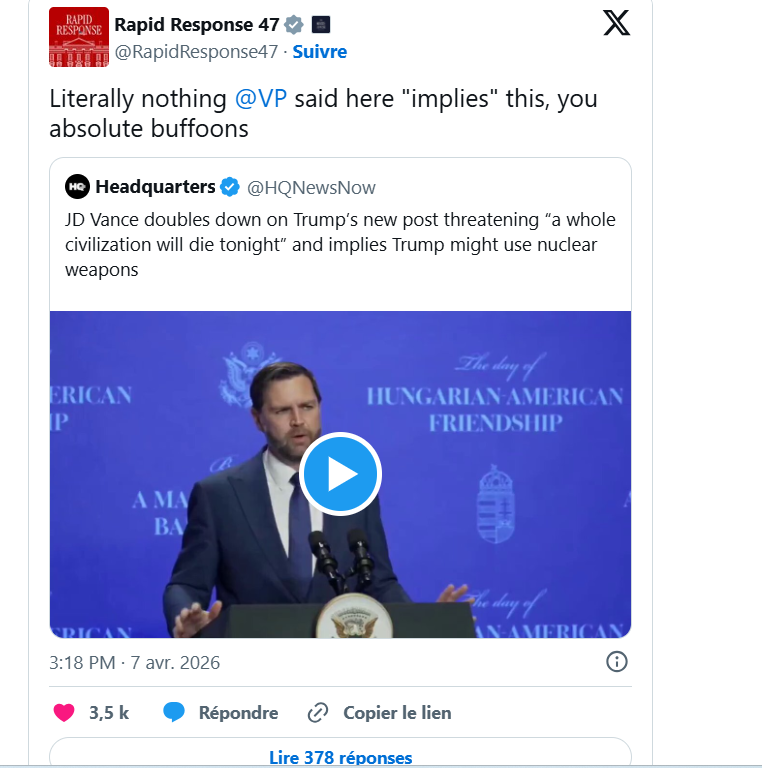Viewport: 762px width, 768px height.
Task: Play the JD Vance video
Action: [x=340, y=474]
